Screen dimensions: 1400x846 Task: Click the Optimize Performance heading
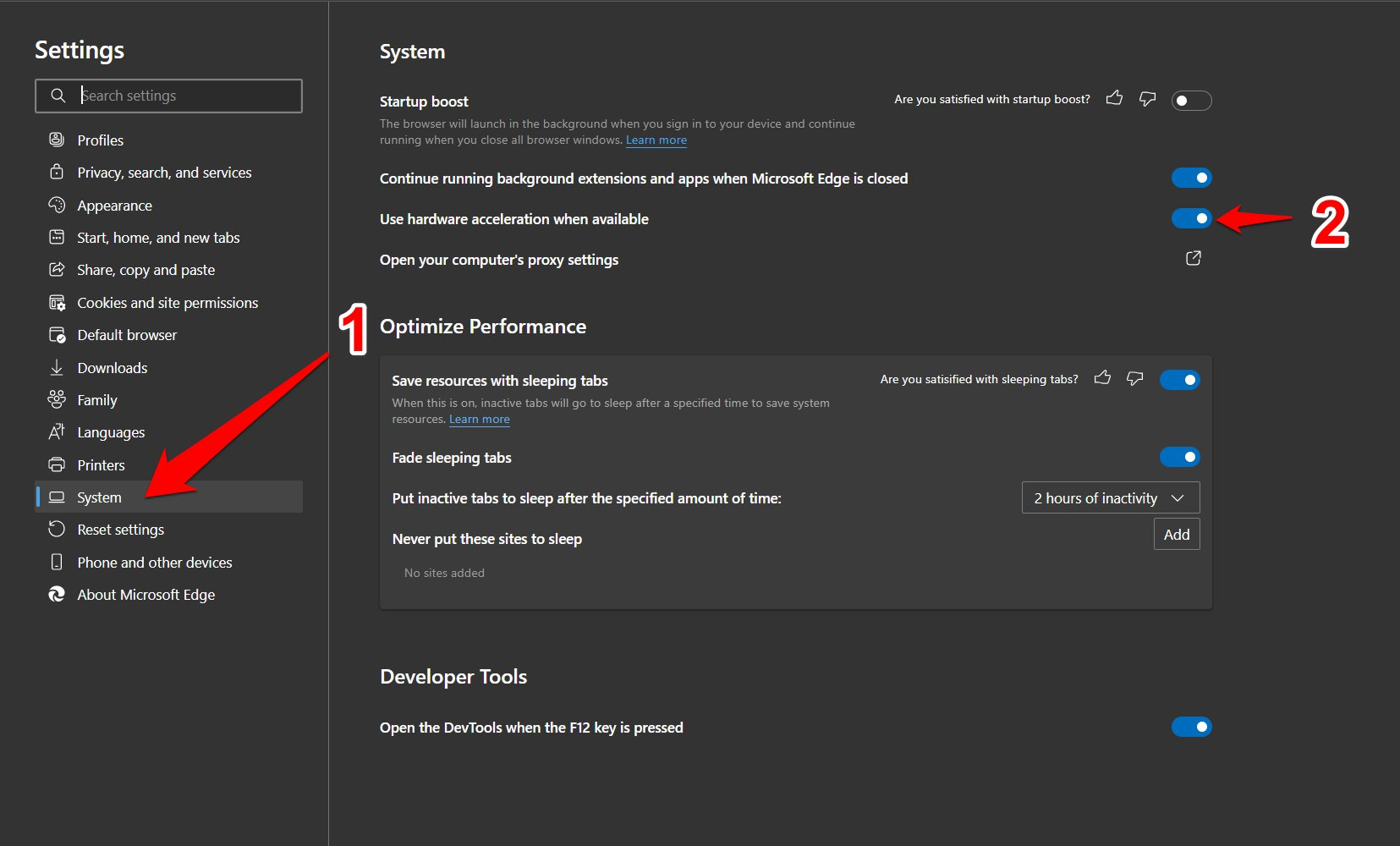(483, 327)
